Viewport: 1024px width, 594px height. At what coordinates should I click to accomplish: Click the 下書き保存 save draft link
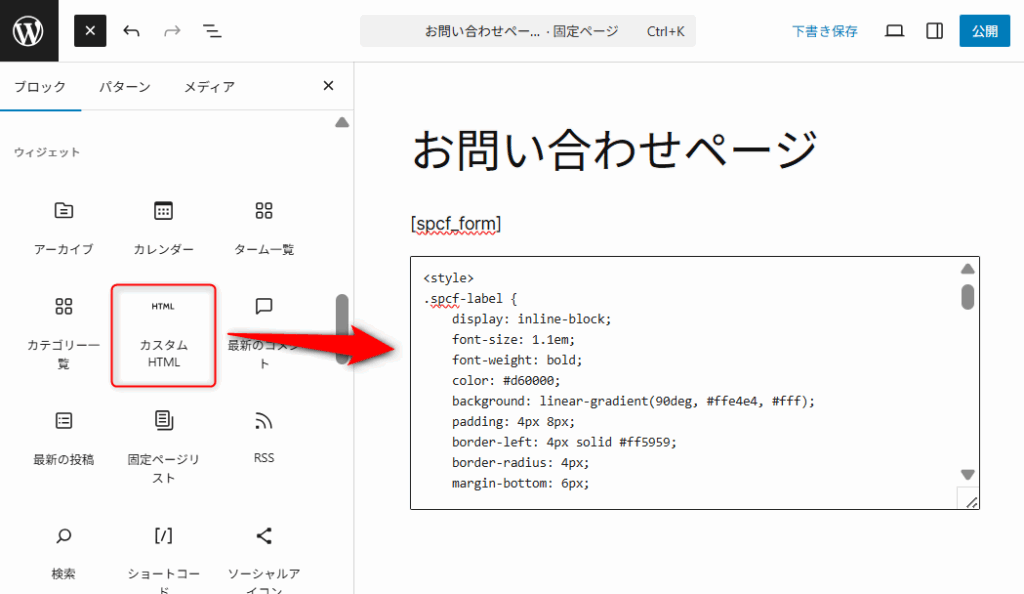pyautogui.click(x=824, y=31)
